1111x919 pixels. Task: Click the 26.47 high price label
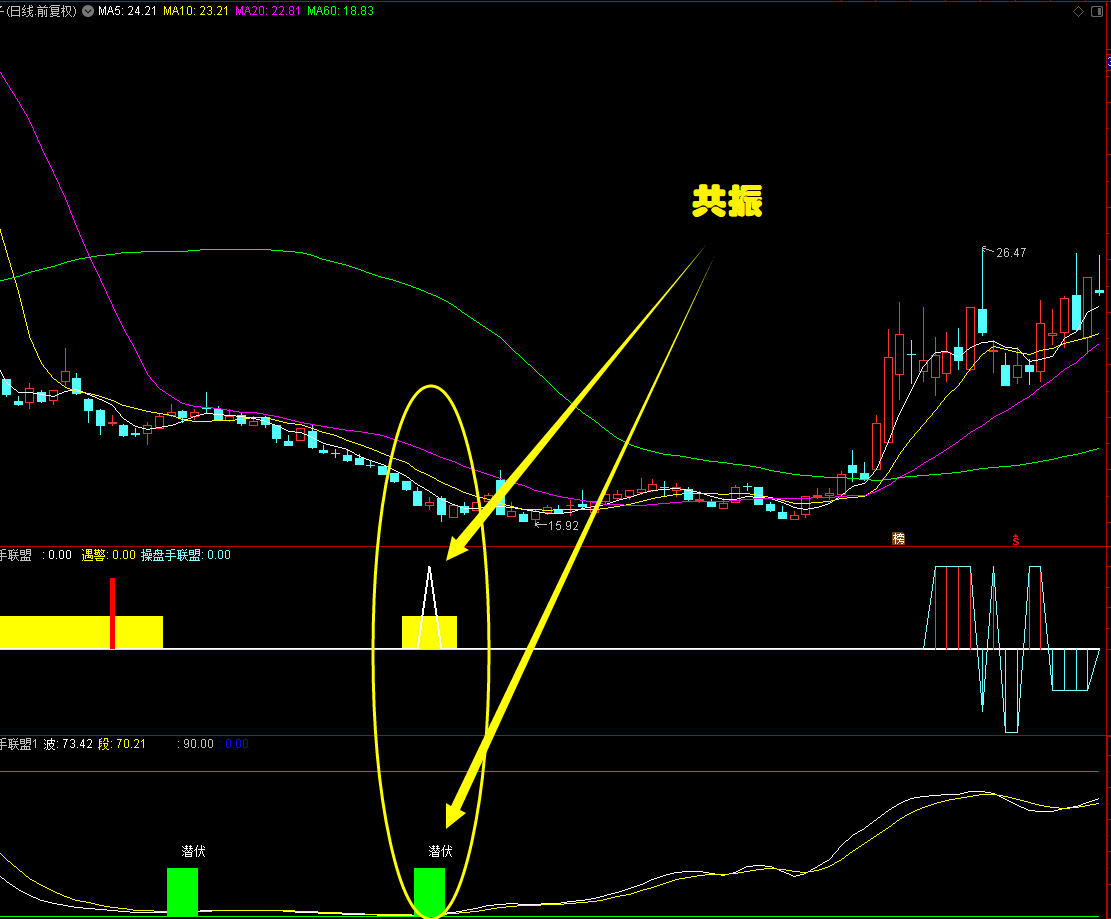pyautogui.click(x=1010, y=253)
